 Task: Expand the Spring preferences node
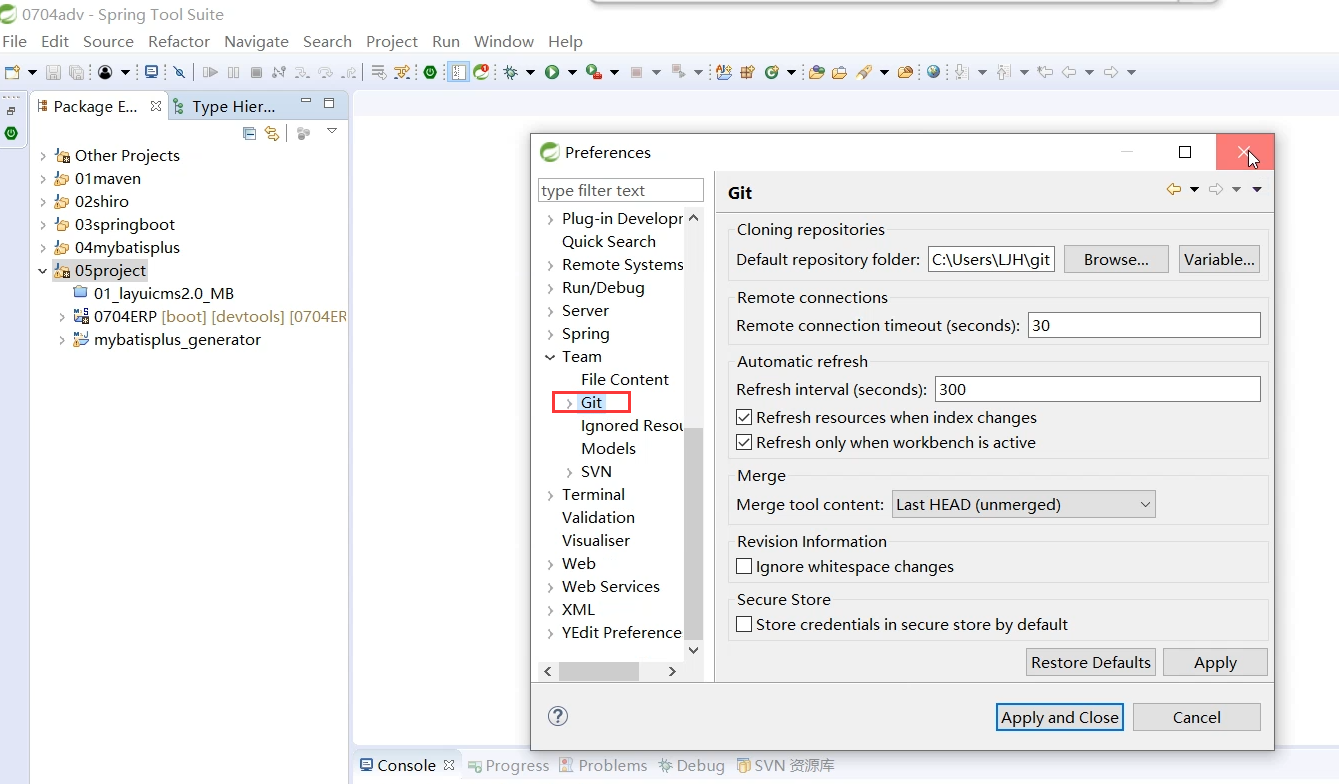(550, 334)
